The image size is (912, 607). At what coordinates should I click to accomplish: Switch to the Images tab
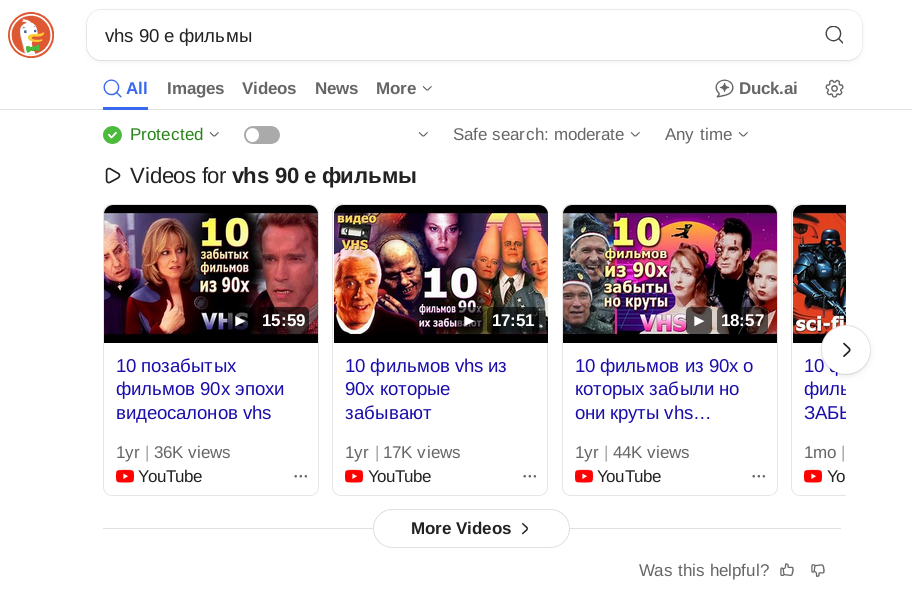point(195,88)
